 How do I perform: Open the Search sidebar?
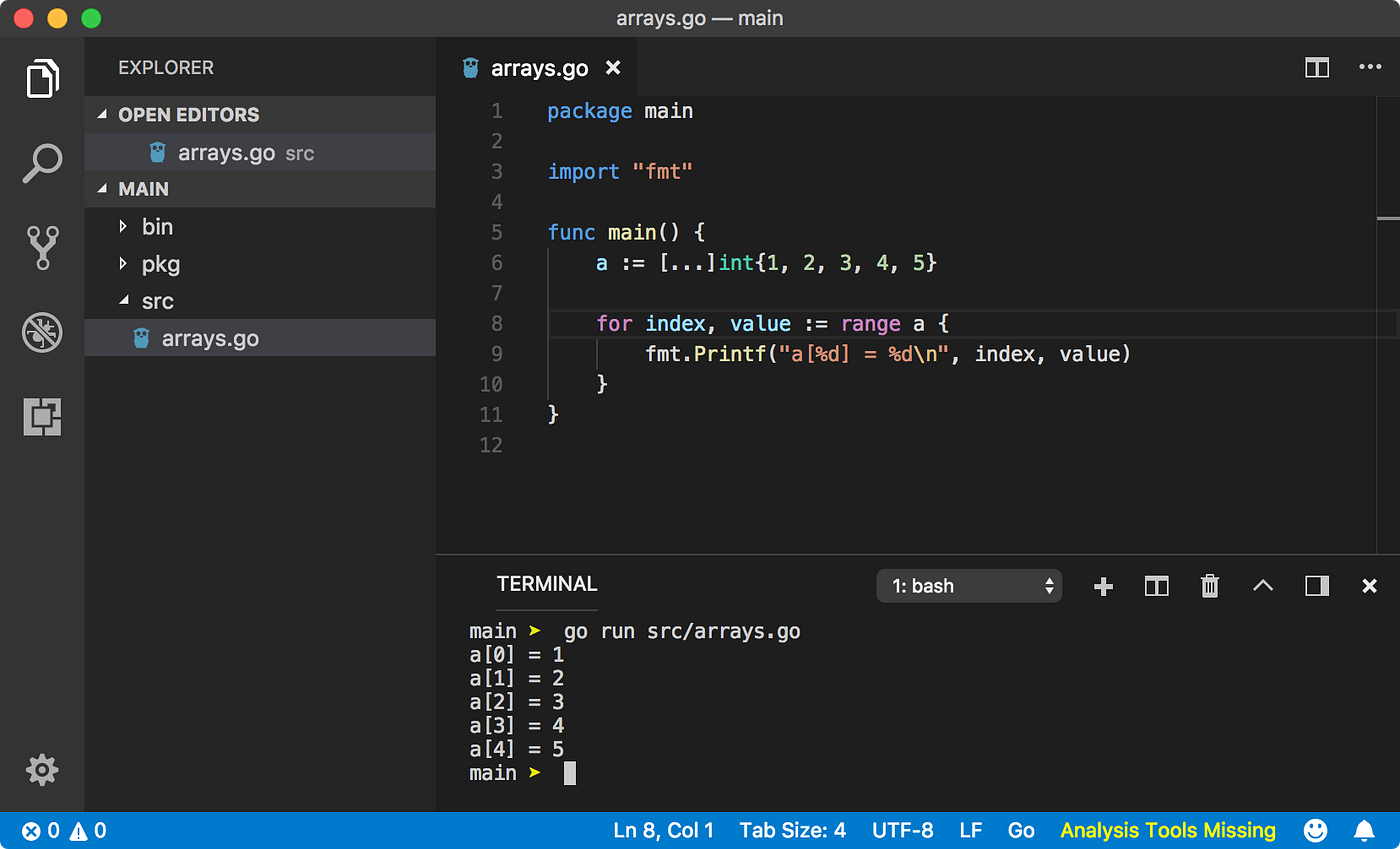click(x=42, y=163)
